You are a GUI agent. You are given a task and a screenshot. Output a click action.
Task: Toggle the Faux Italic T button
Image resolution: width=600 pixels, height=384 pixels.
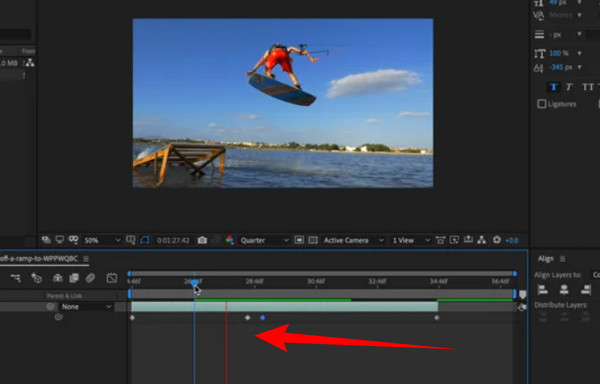click(x=569, y=87)
